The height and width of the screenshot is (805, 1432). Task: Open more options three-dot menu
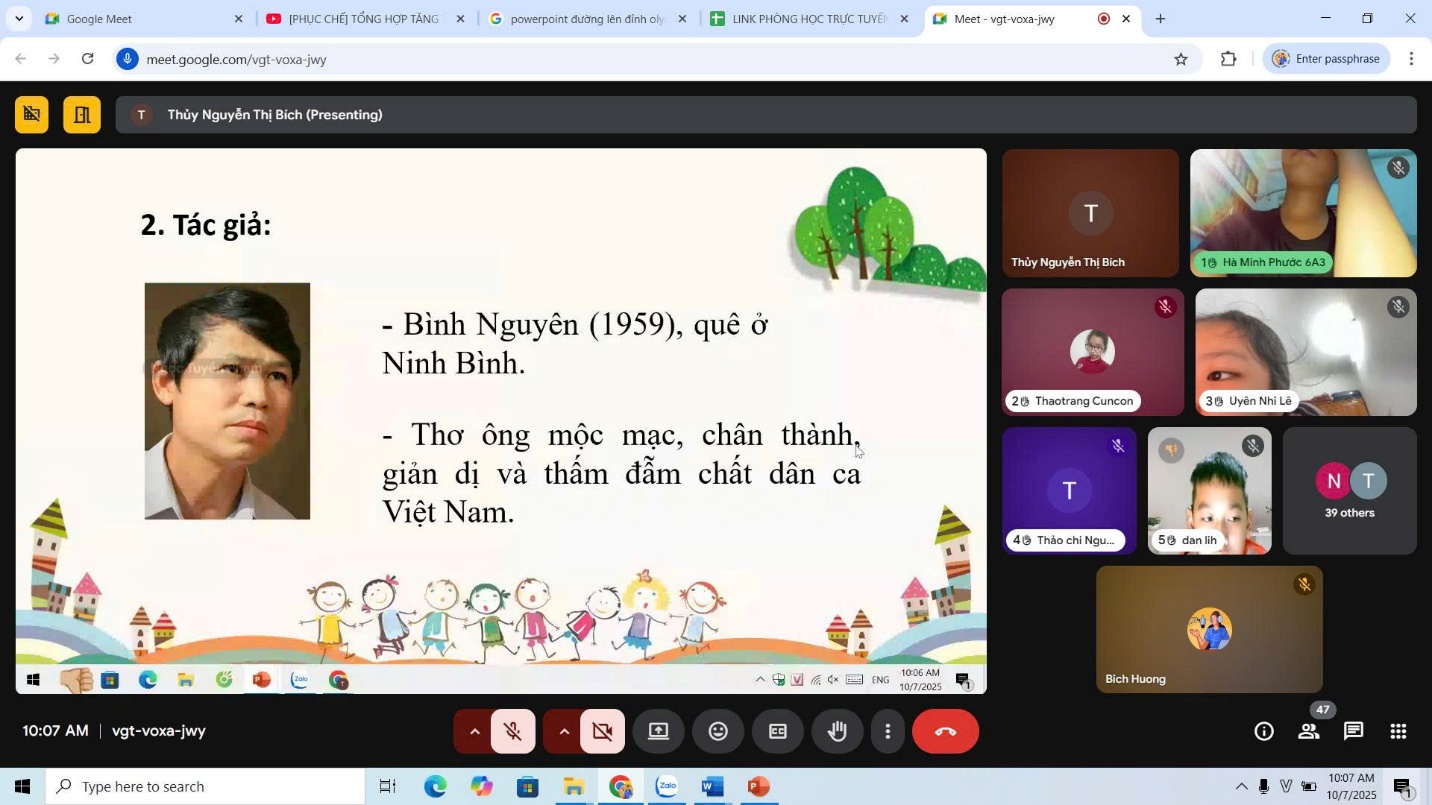(x=887, y=731)
